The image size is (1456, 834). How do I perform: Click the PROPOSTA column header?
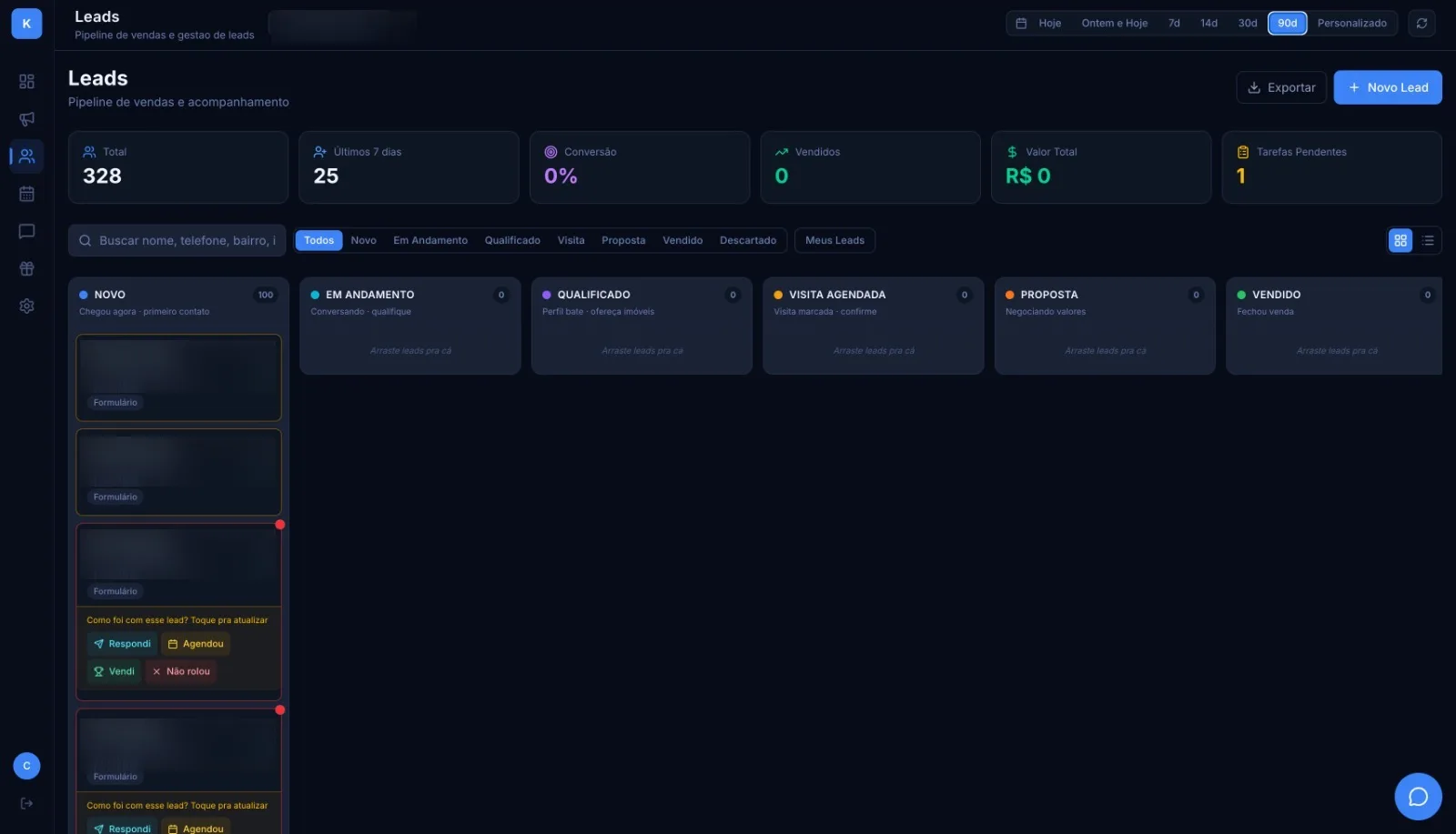[1049, 295]
